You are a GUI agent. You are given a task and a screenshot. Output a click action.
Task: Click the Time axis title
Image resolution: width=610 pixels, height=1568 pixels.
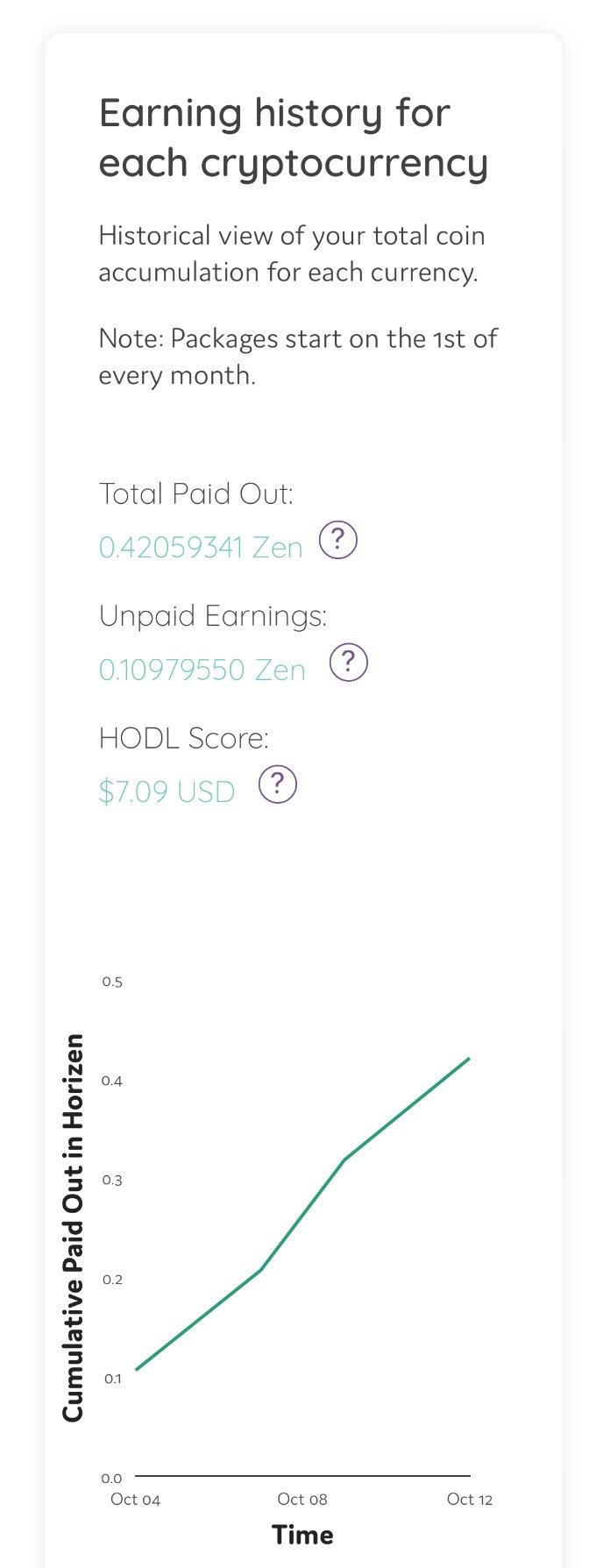302,1535
